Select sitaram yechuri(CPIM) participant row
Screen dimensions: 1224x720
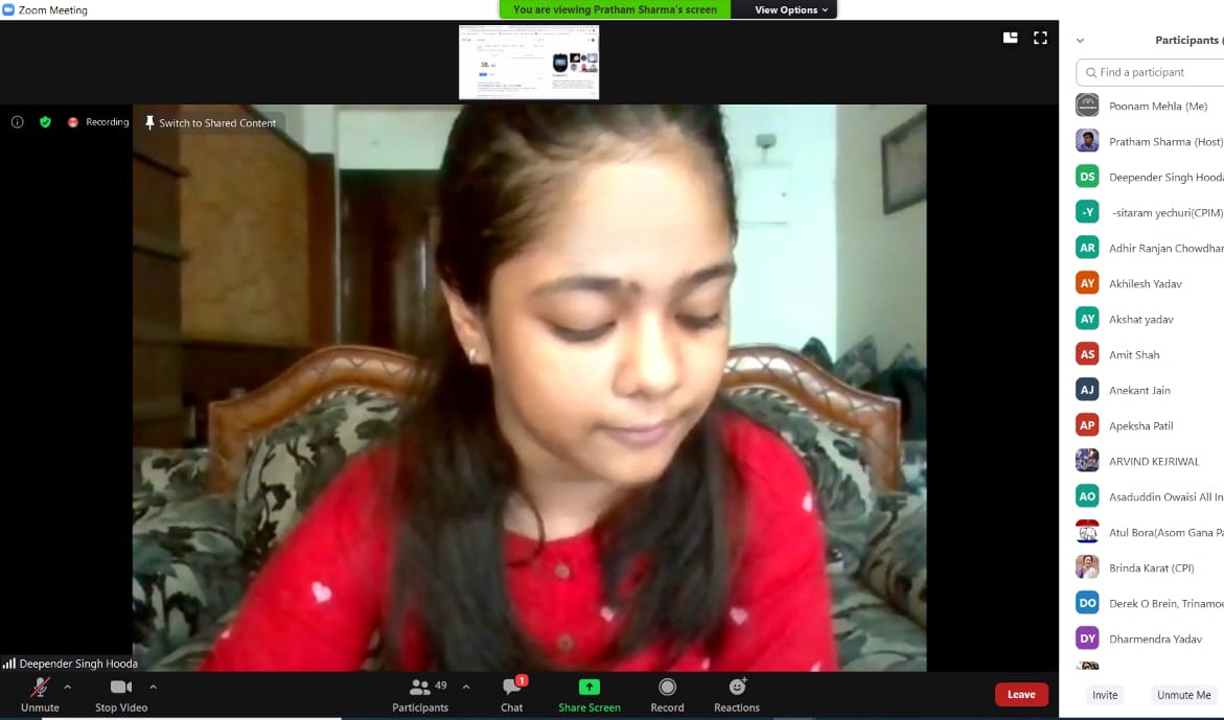1150,212
